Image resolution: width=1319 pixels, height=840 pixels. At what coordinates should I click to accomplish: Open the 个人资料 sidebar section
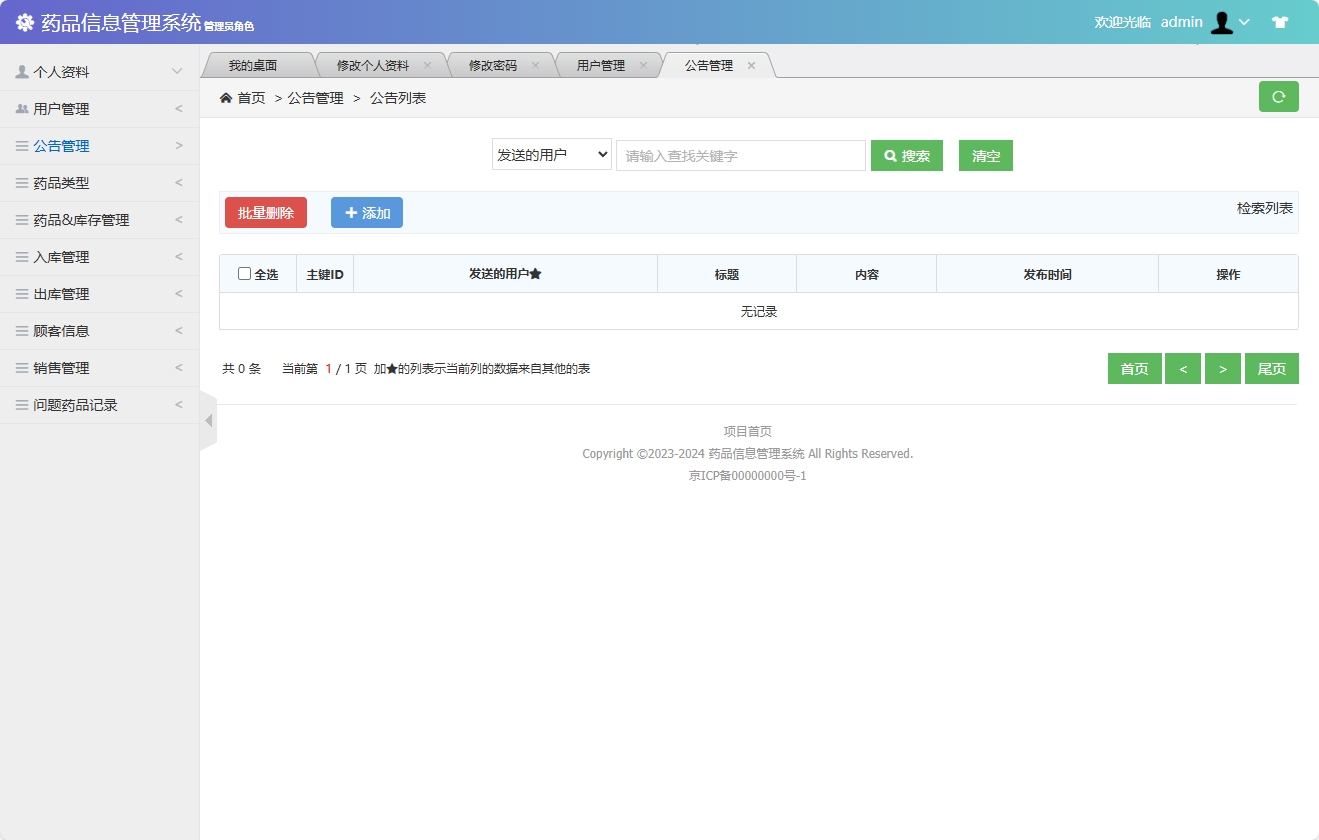tap(60, 70)
